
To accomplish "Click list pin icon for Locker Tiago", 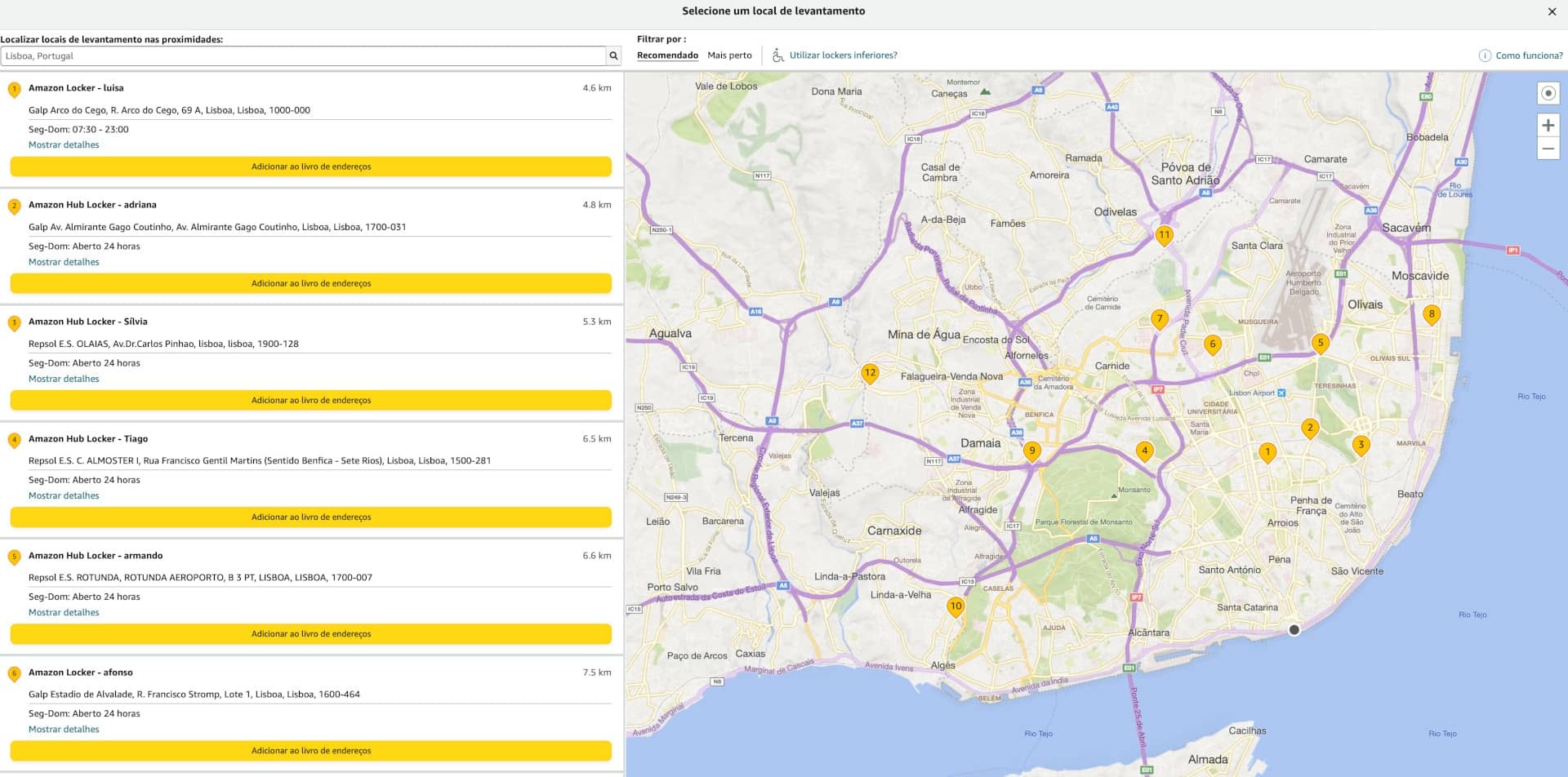I will pyautogui.click(x=14, y=441).
